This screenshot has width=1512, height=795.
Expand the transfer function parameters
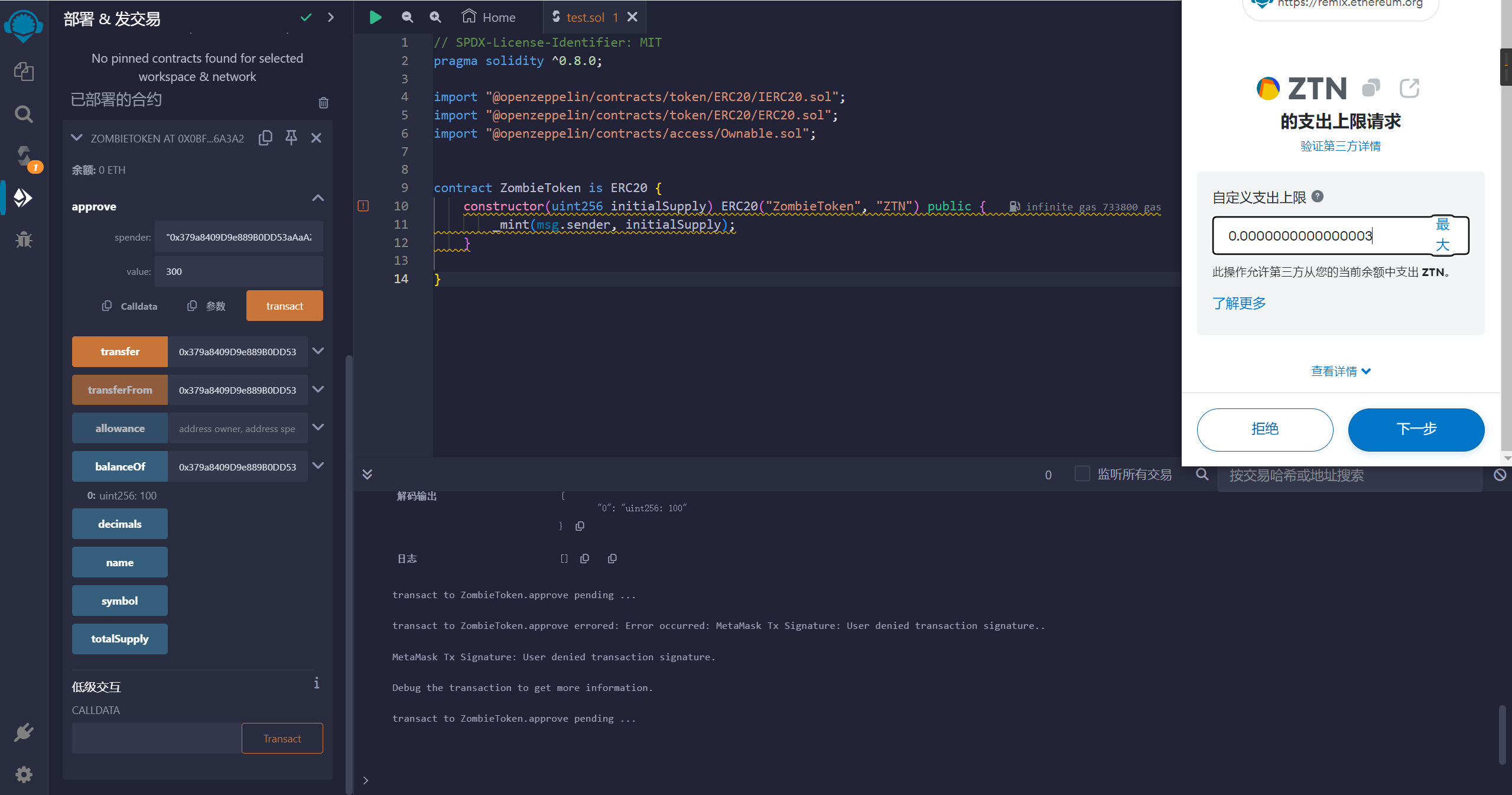[318, 351]
